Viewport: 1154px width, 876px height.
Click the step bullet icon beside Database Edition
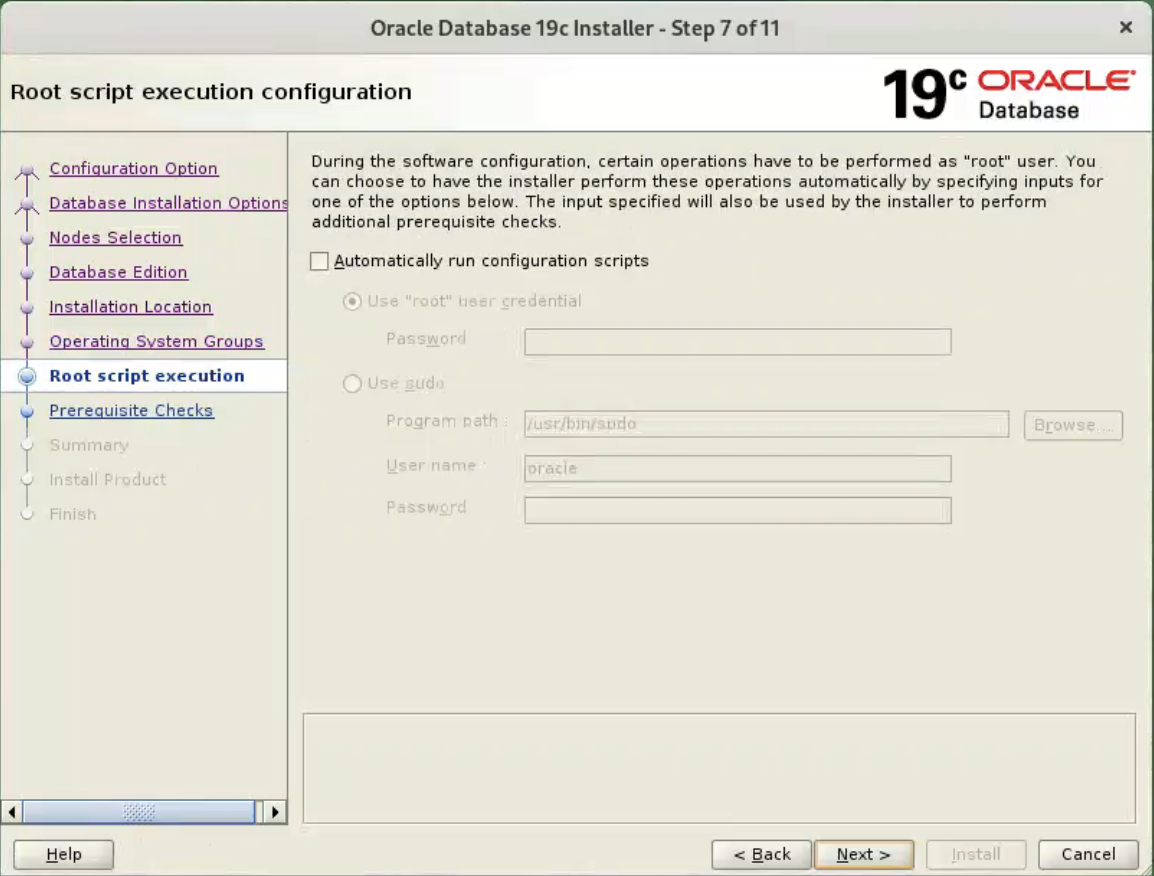27,273
